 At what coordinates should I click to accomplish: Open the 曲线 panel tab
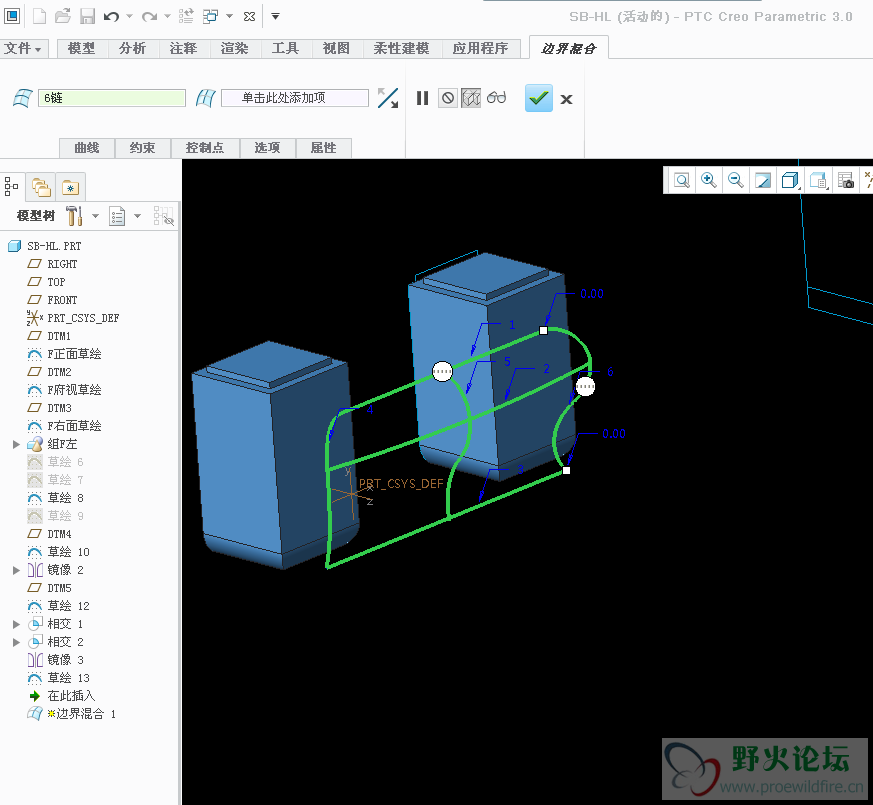[x=87, y=148]
